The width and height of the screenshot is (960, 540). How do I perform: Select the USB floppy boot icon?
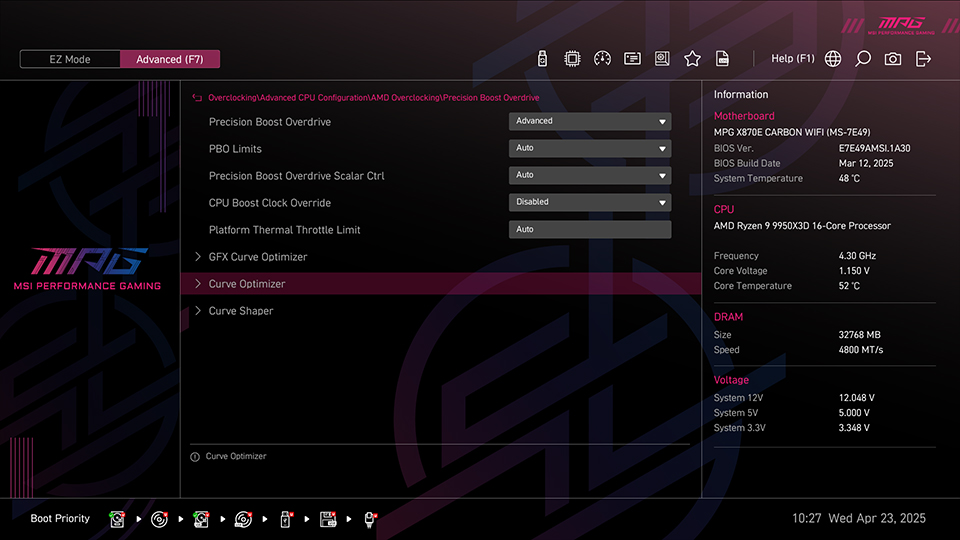pyautogui.click(x=328, y=519)
